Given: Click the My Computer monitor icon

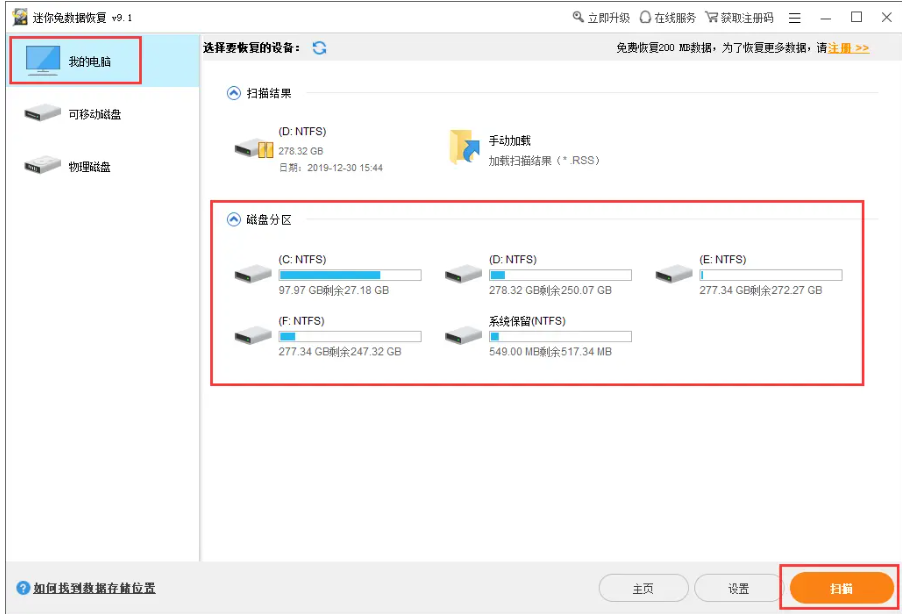Looking at the screenshot, I should click(x=43, y=60).
